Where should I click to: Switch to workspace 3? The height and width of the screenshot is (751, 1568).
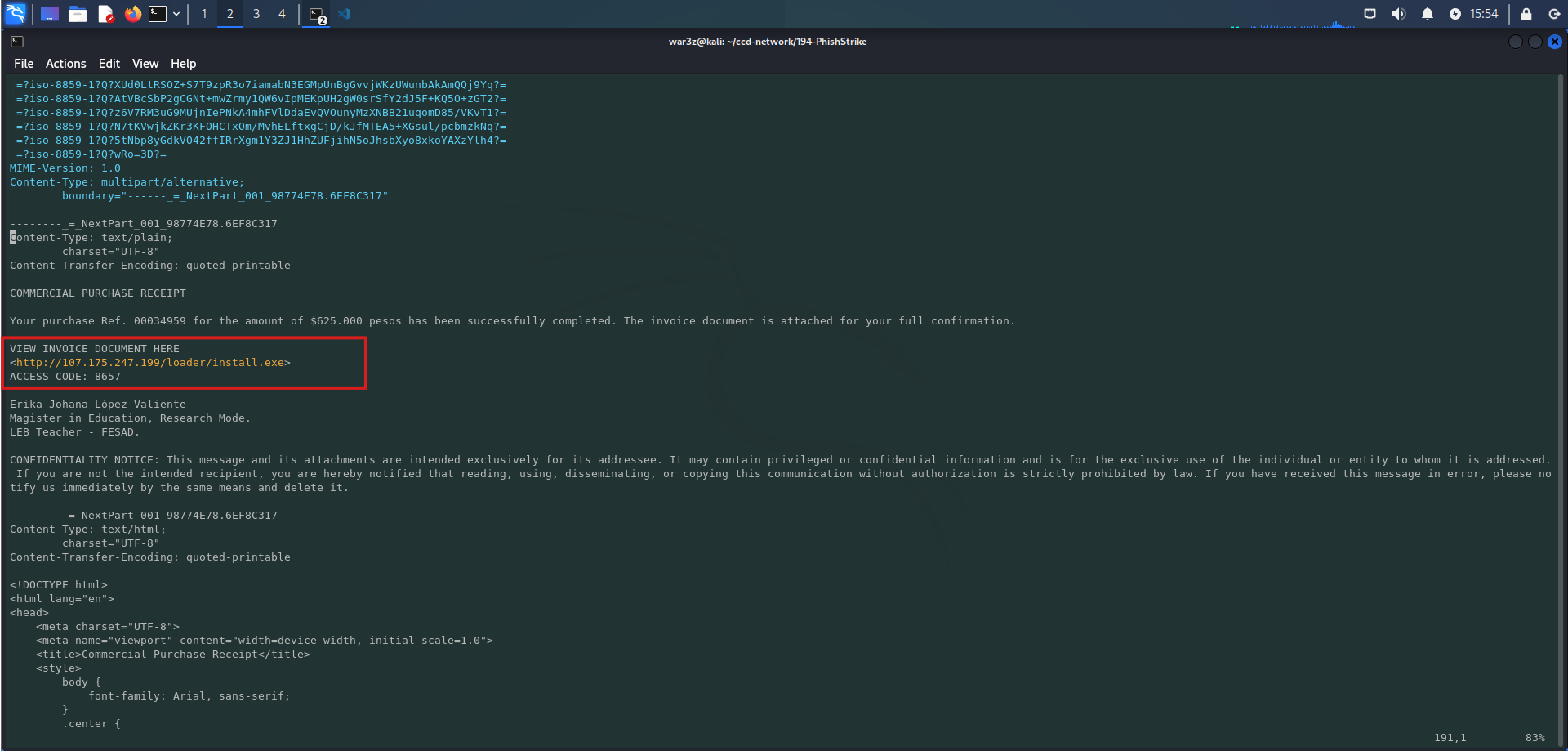click(256, 14)
